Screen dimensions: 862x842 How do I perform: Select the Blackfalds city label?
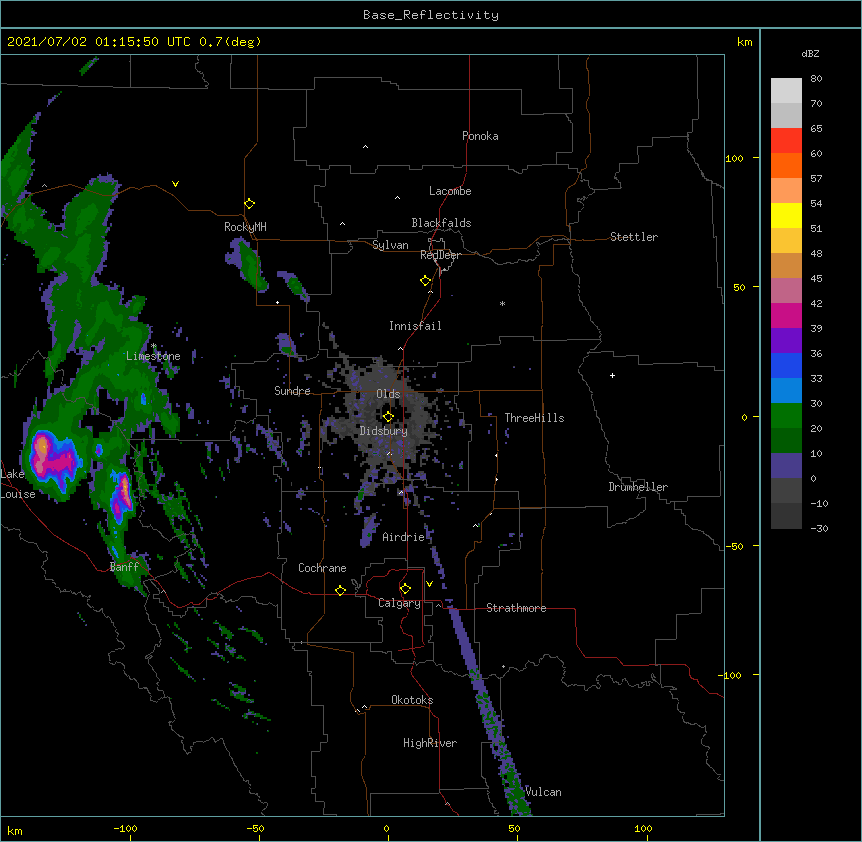441,223
